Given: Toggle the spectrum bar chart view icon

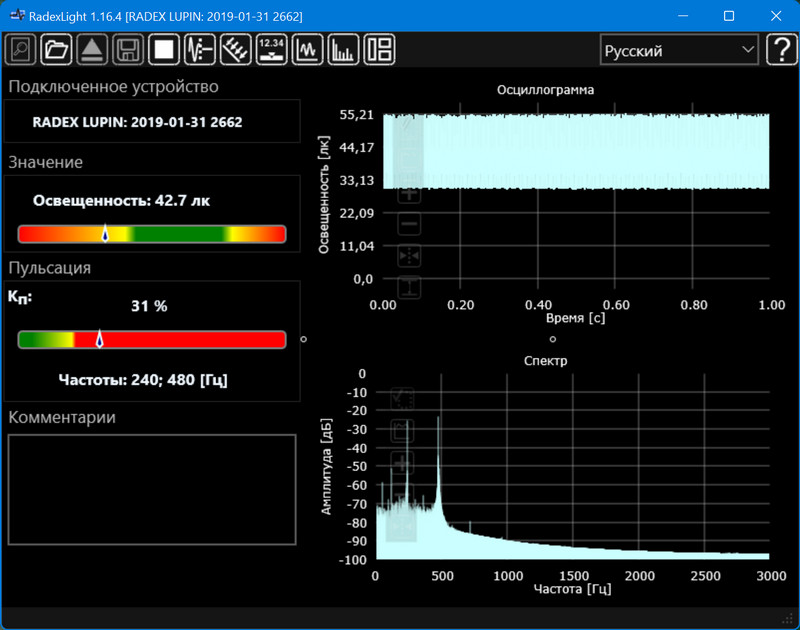Looking at the screenshot, I should [x=343, y=49].
